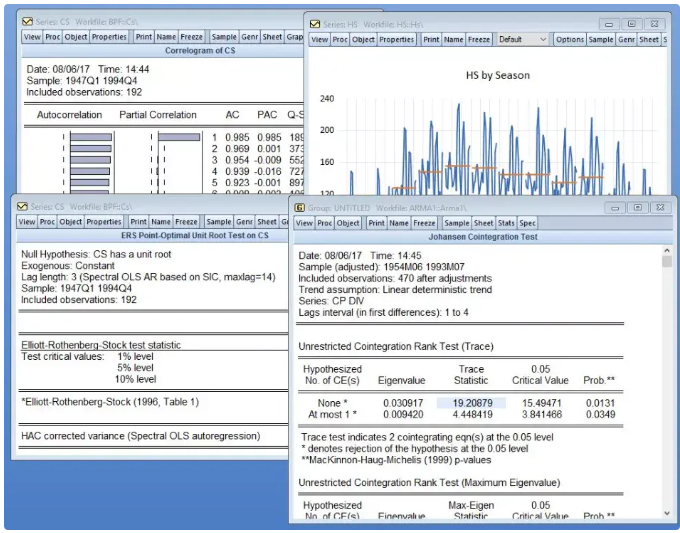
Task: Click Genr in HS series window
Action: point(627,39)
